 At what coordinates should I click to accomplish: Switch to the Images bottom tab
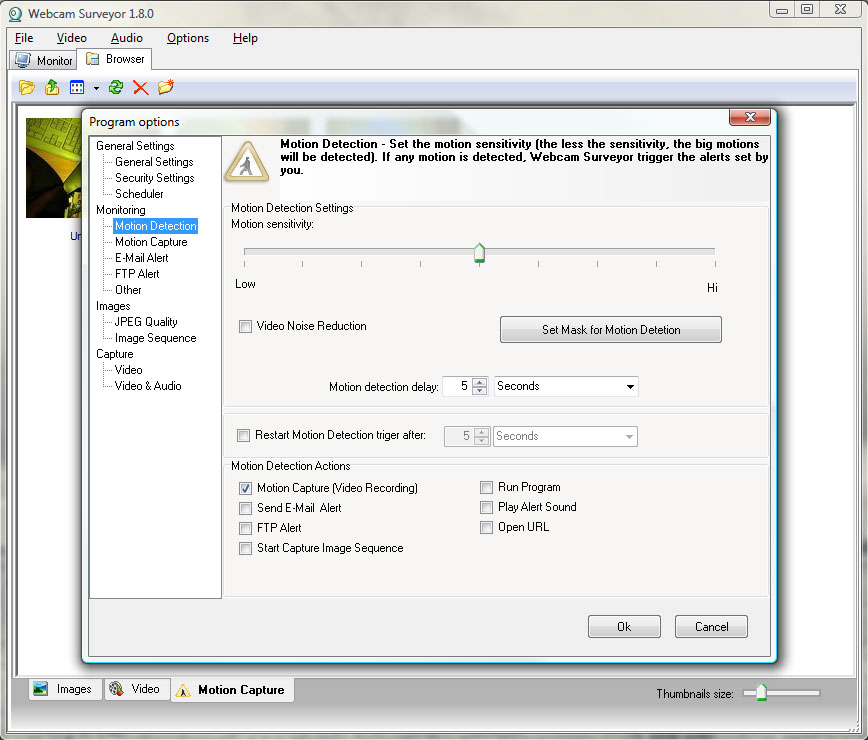coord(64,689)
